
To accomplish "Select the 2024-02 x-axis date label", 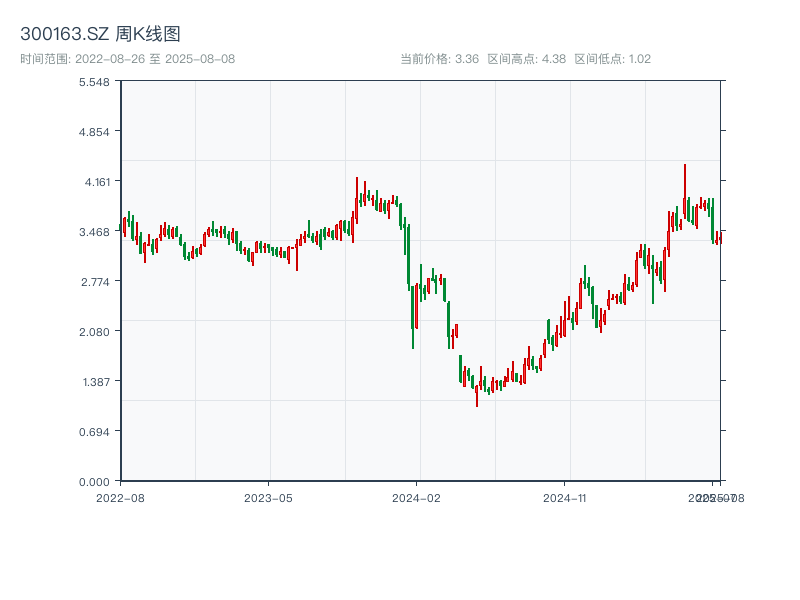I will pyautogui.click(x=416, y=497).
